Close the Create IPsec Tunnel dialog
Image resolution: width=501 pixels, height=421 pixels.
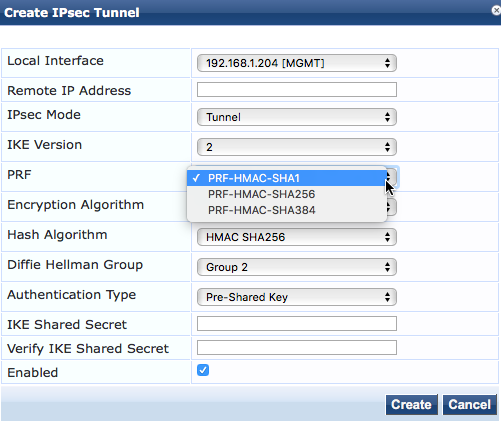(x=496, y=10)
